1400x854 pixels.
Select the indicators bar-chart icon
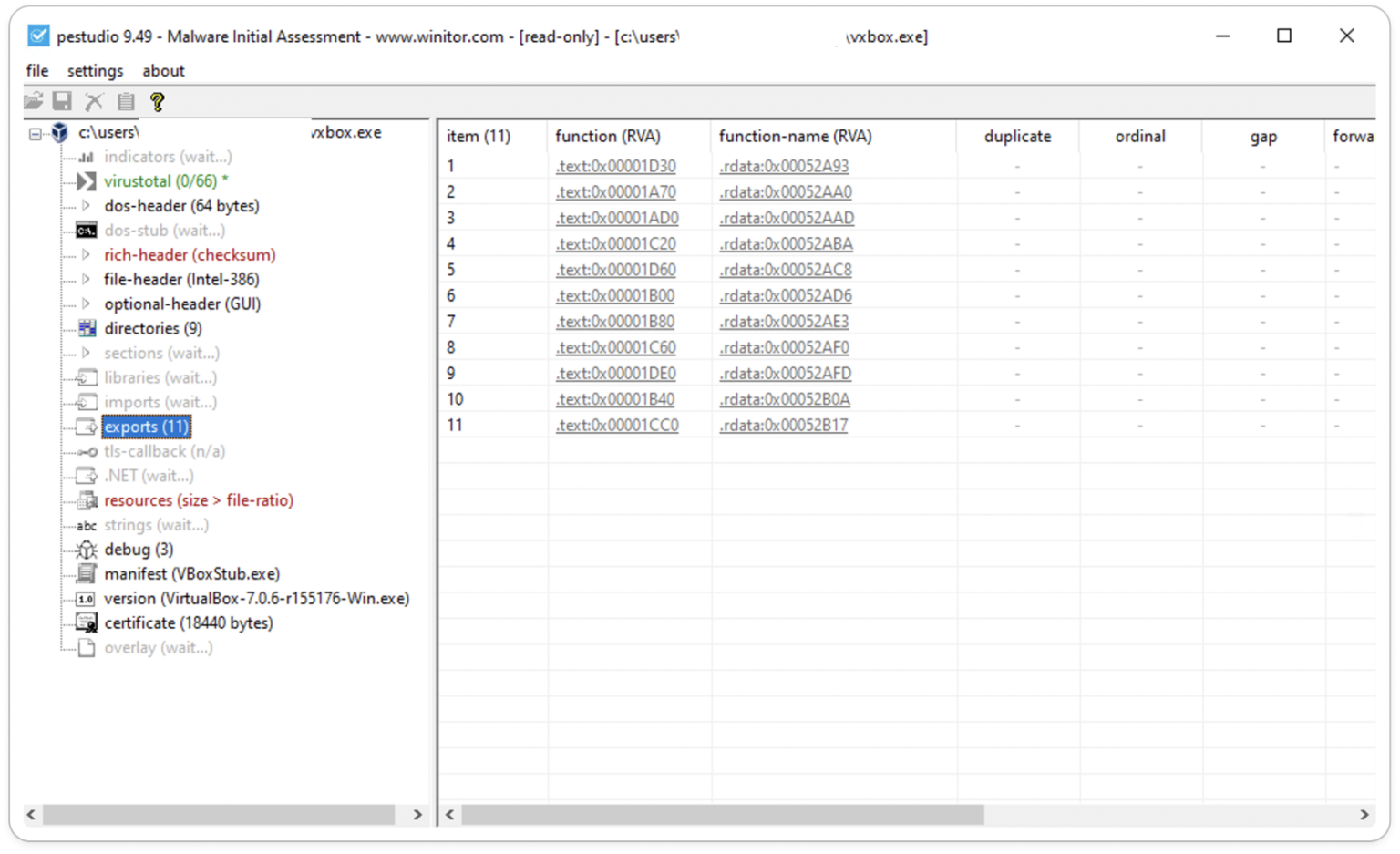(85, 156)
